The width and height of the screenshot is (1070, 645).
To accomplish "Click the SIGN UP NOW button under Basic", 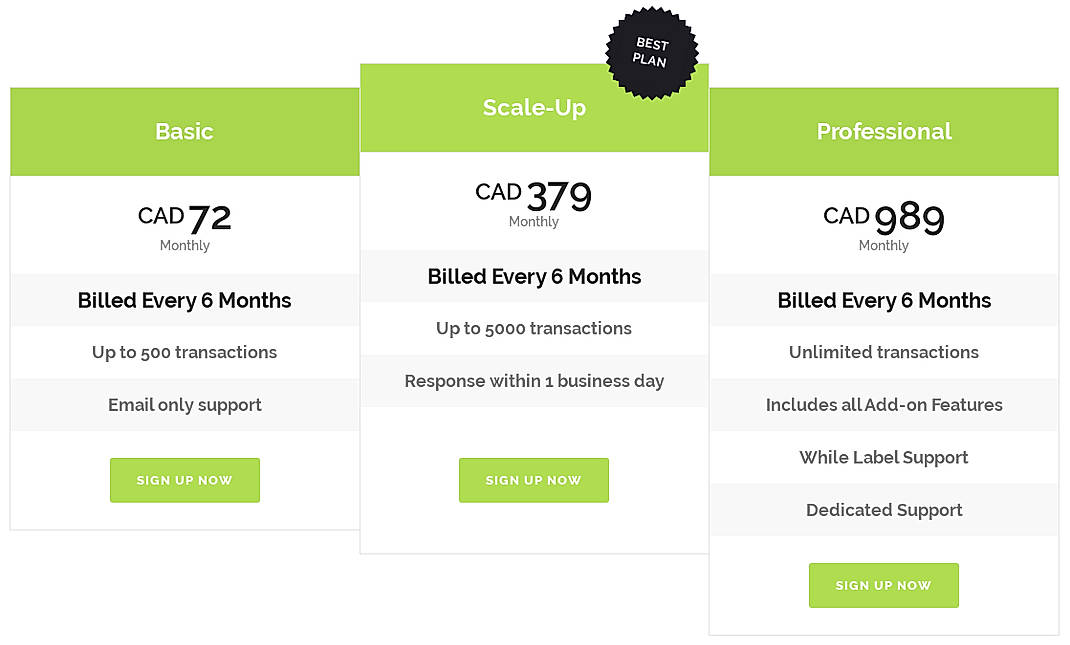I will click(x=184, y=480).
